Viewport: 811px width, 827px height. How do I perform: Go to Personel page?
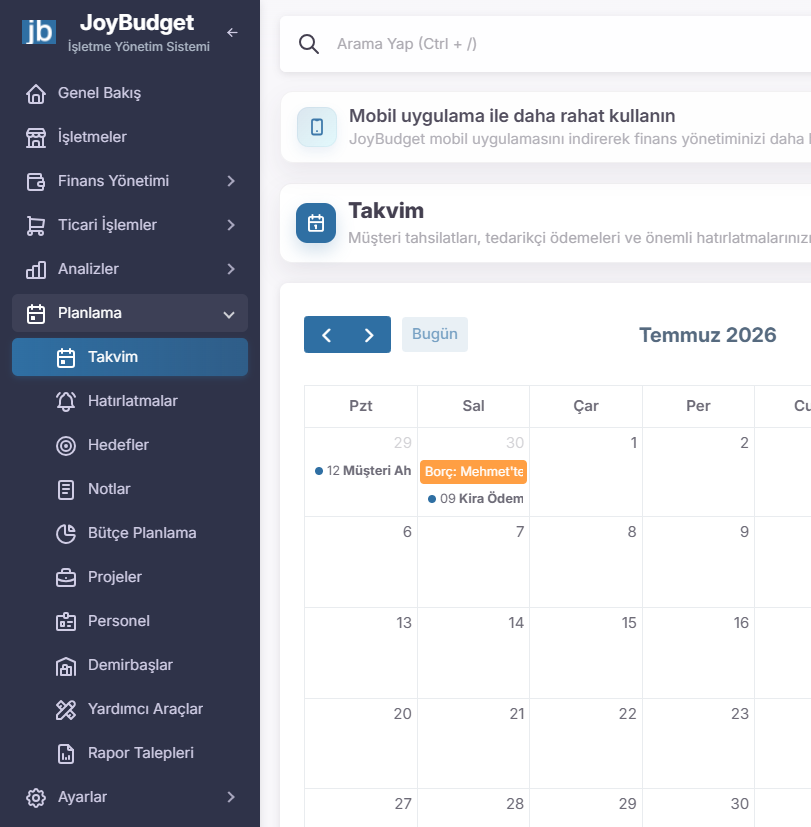tap(130, 621)
